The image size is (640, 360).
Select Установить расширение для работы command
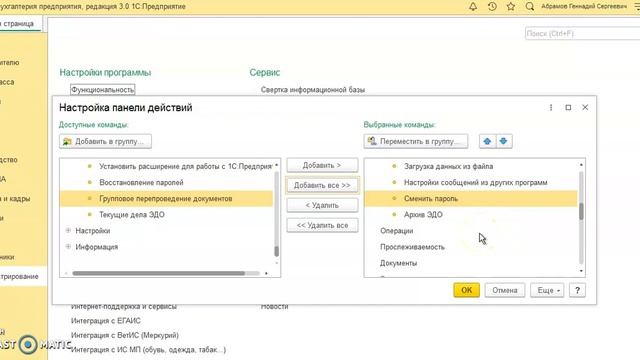(x=166, y=166)
